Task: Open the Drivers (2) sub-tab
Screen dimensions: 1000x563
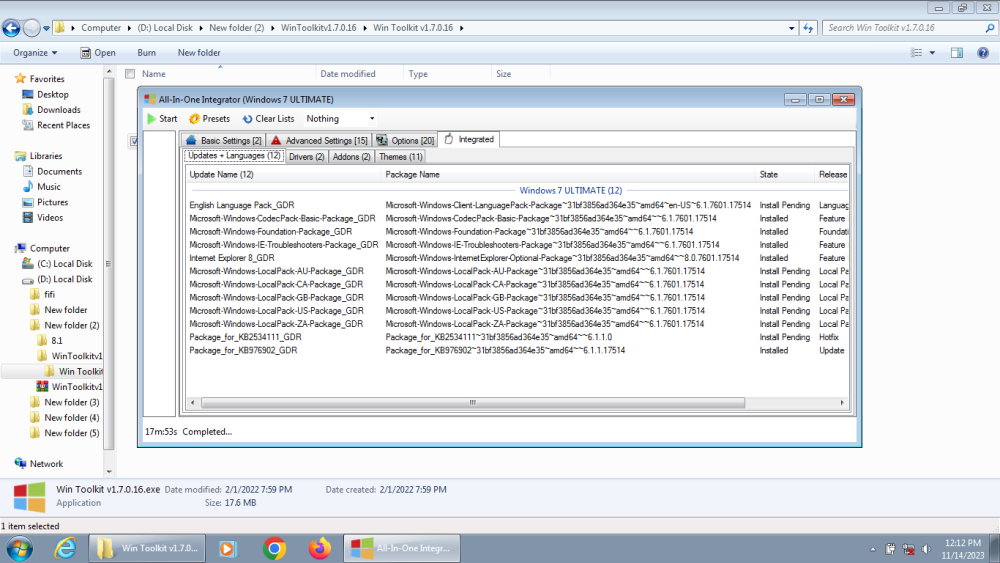Action: (x=306, y=157)
